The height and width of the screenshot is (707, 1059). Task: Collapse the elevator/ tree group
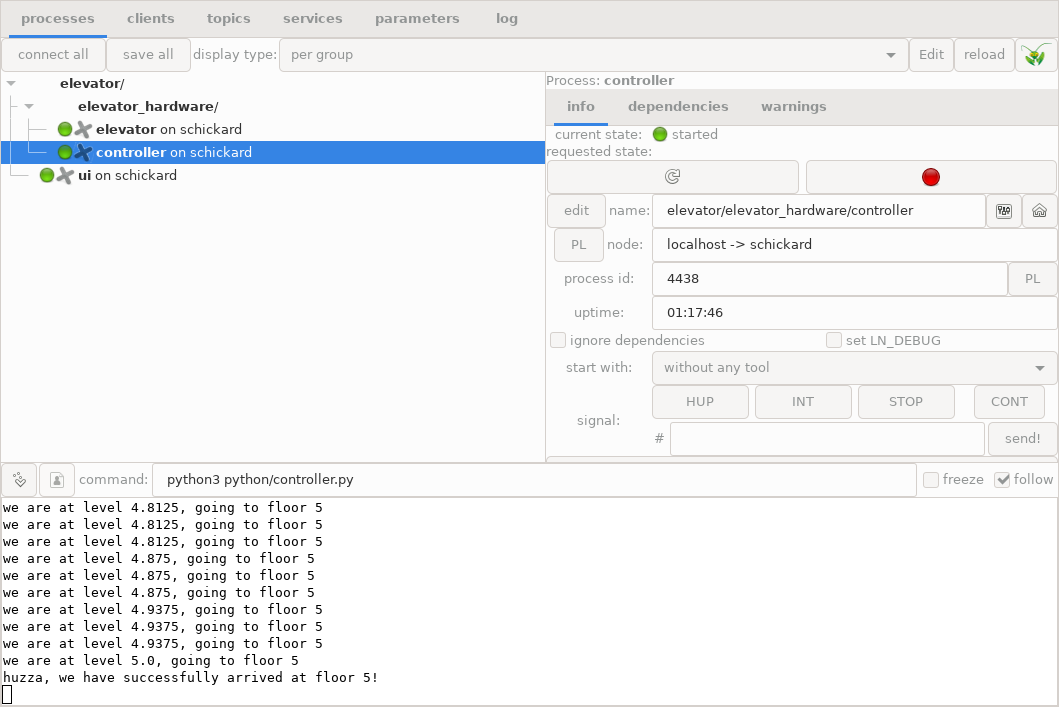11,84
